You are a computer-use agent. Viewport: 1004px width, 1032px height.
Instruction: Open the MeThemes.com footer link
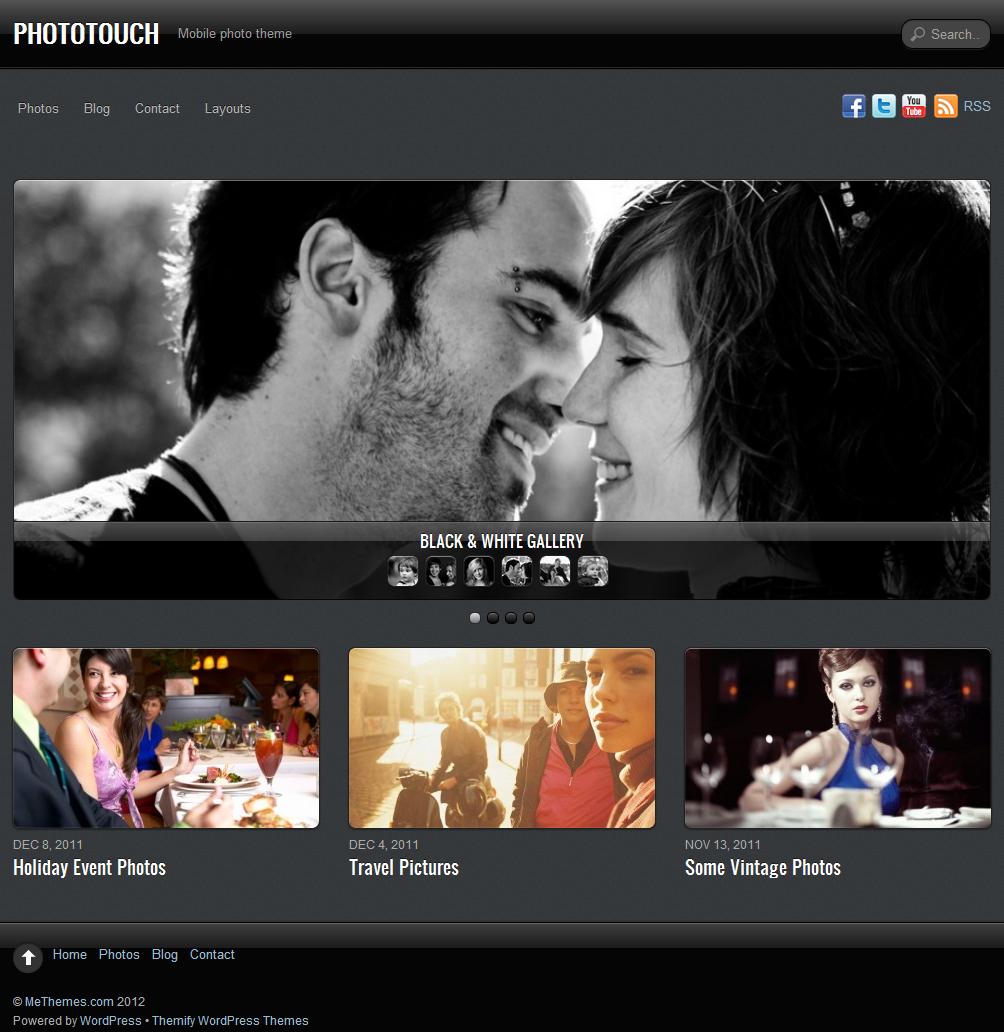pyautogui.click(x=69, y=1002)
